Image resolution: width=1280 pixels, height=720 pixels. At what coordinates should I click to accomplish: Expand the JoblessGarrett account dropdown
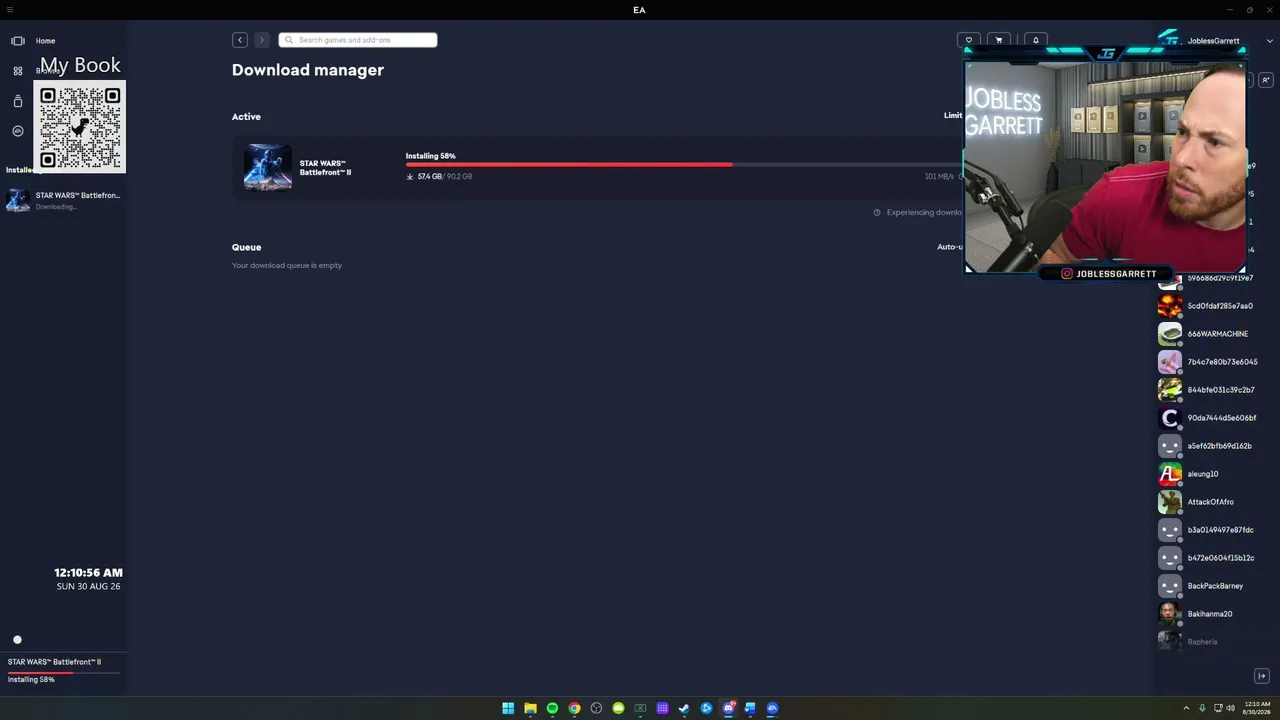point(1270,41)
